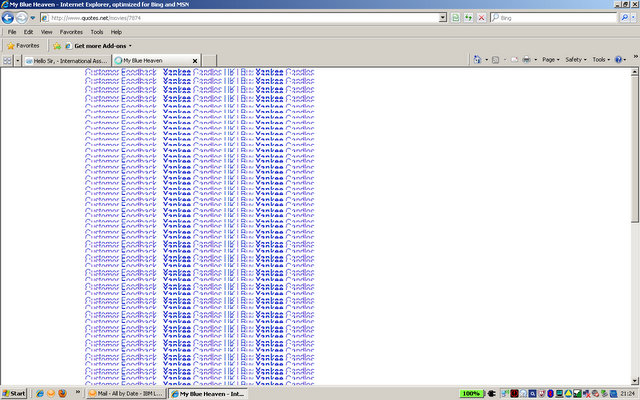Click the Favorites star button

point(23,46)
